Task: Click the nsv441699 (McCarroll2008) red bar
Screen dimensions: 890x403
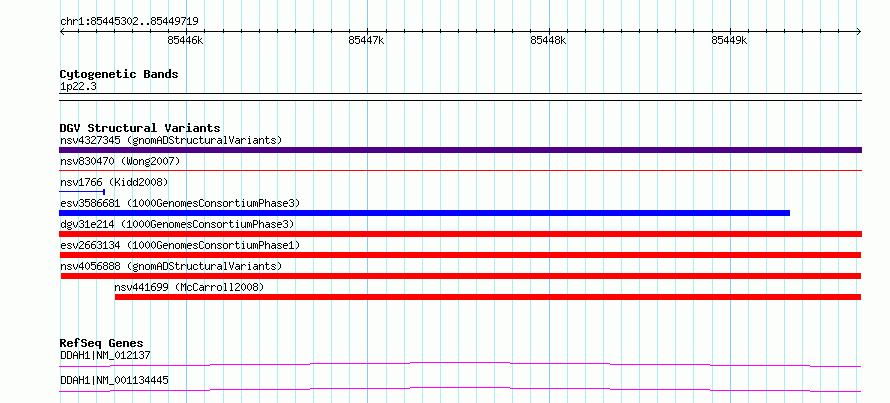Action: tap(488, 297)
